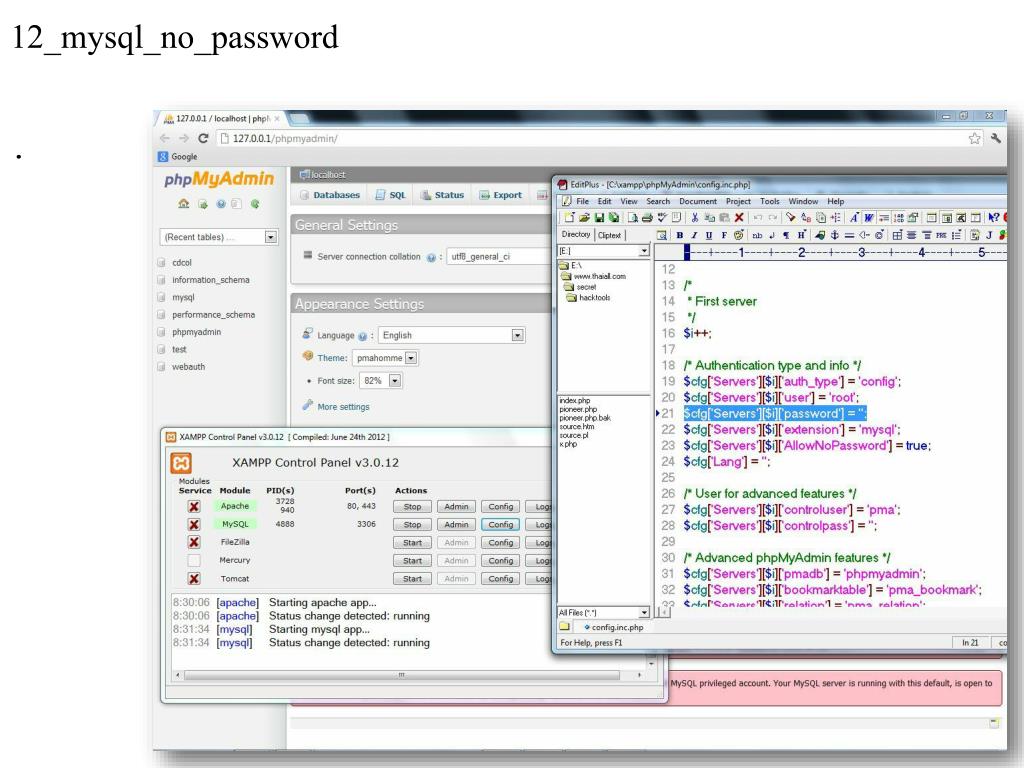Bookmark the page with the star icon
The width and height of the screenshot is (1024, 768).
point(974,138)
